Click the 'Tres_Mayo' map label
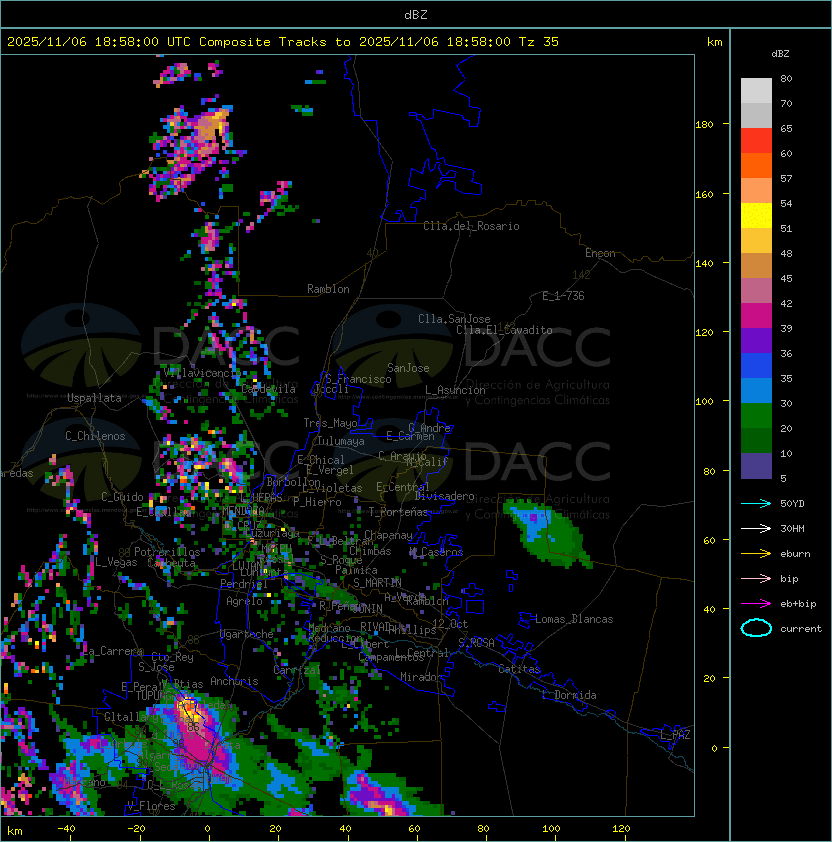 (330, 423)
